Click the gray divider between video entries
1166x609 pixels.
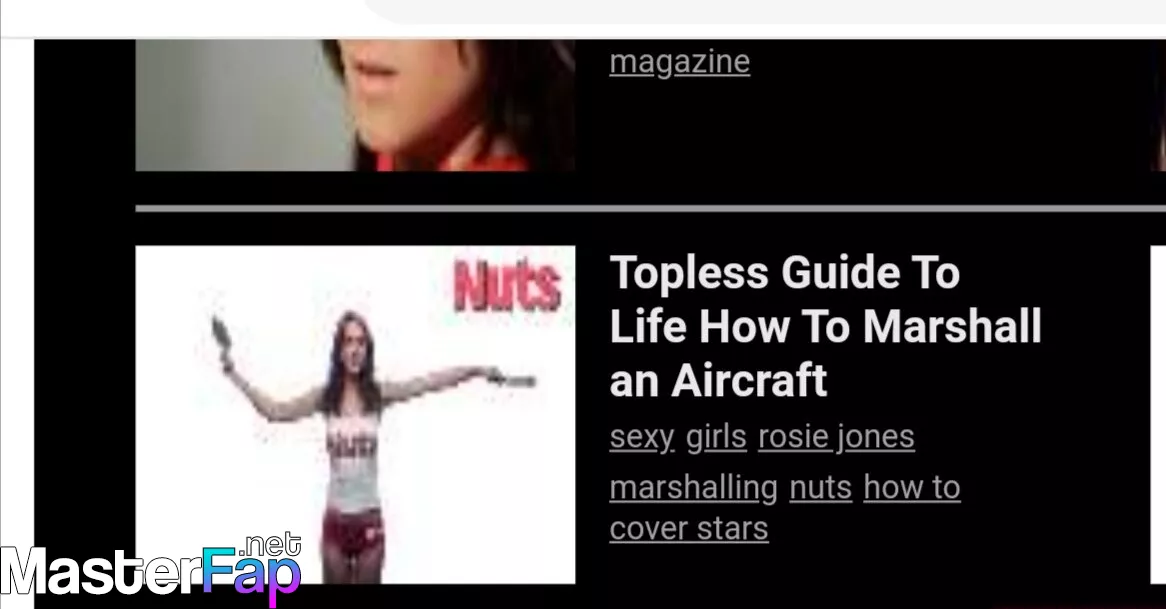click(651, 209)
